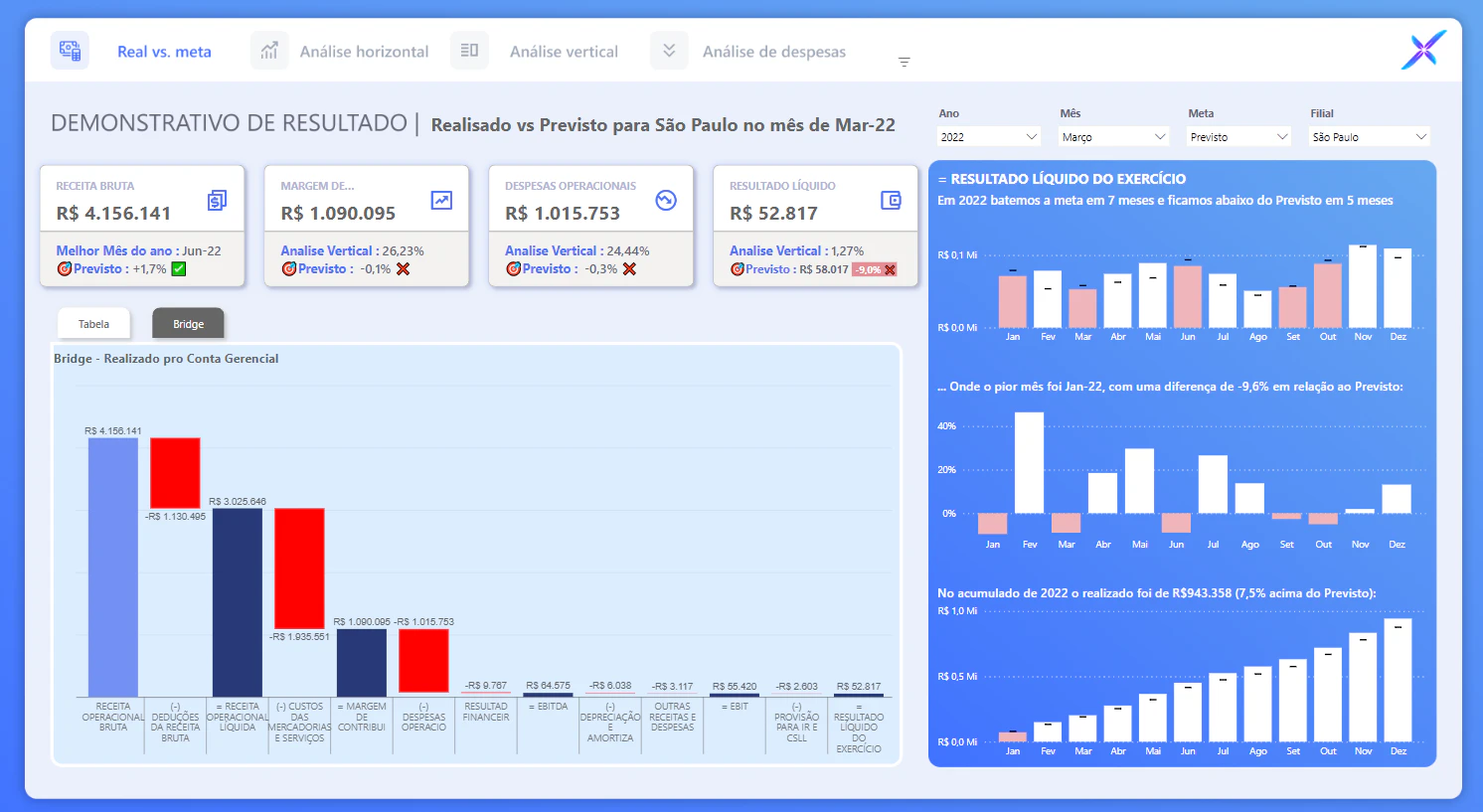Click the red Deduções da Receita Bruta bar

pos(175,473)
